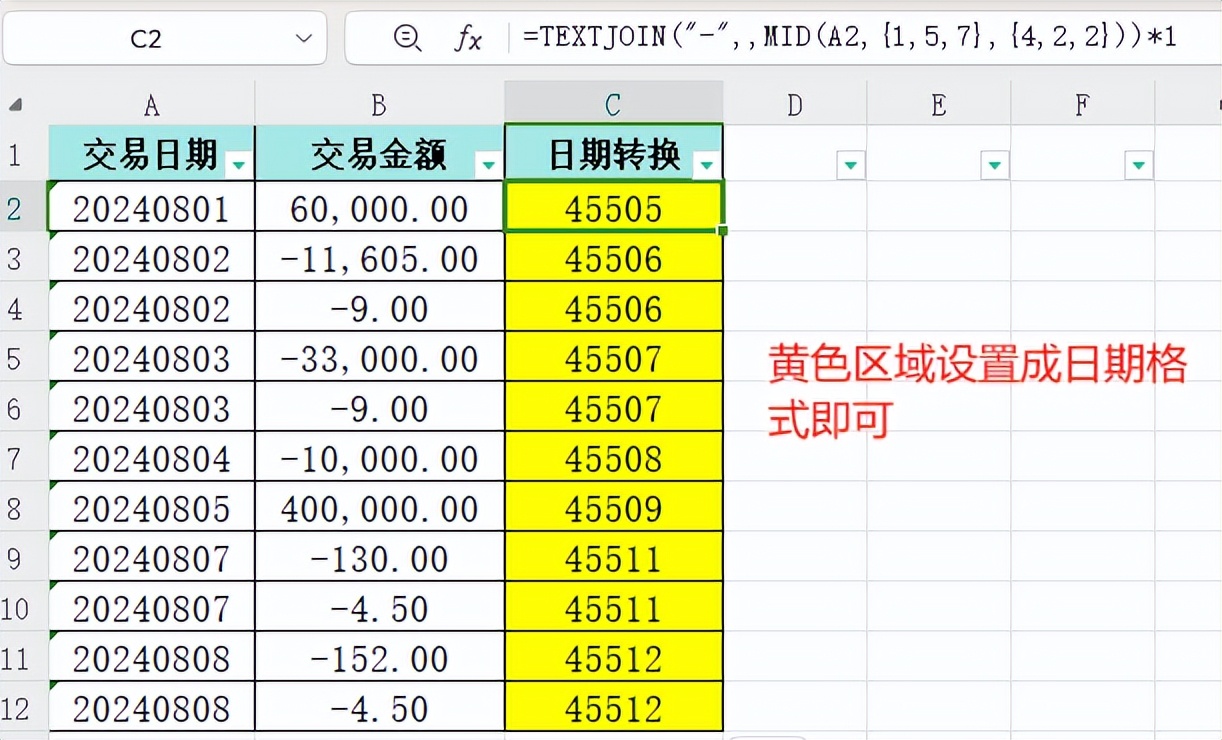Select row 12 header

[x=24, y=707]
